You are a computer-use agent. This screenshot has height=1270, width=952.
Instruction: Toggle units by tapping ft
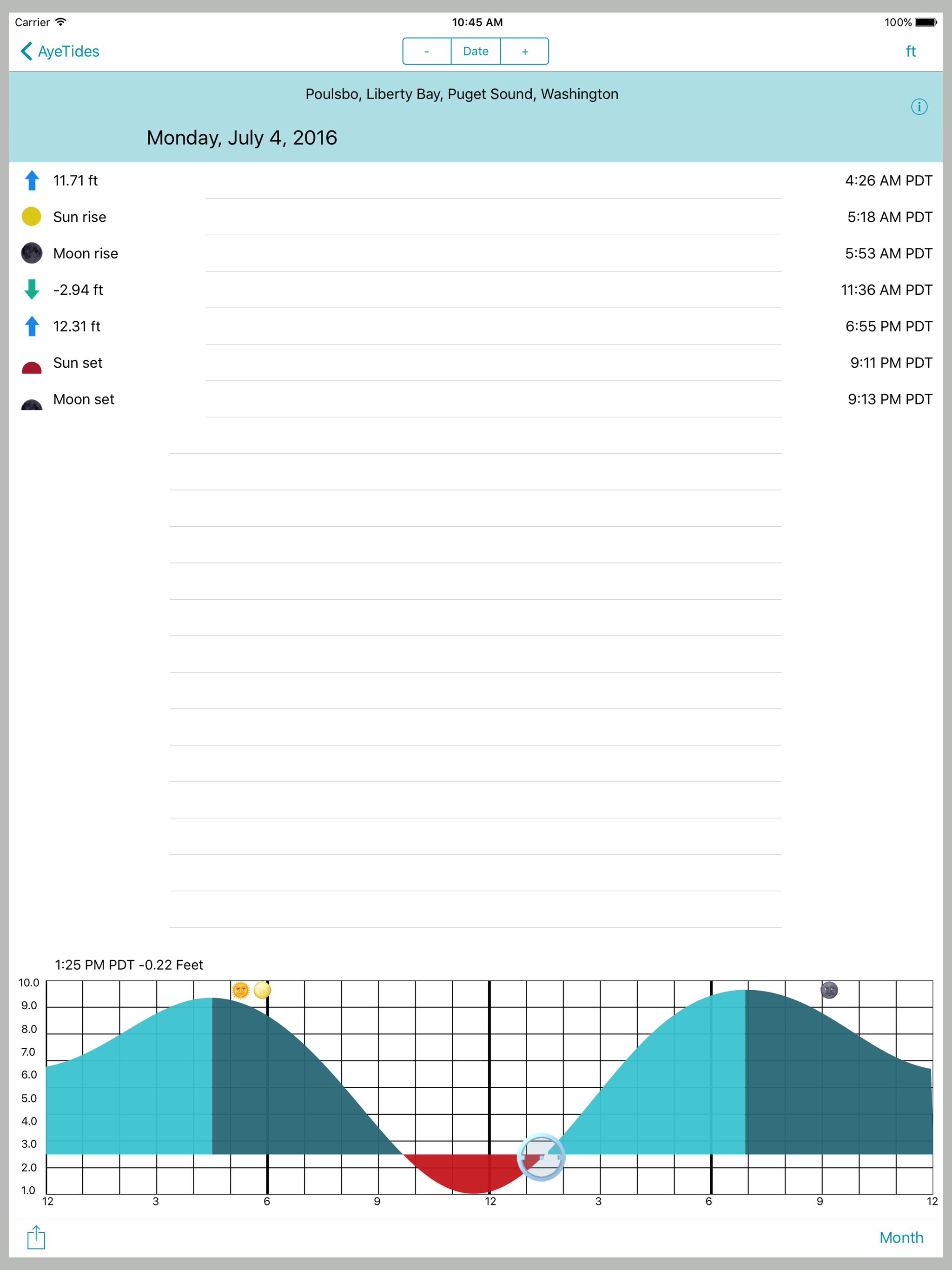pos(910,51)
